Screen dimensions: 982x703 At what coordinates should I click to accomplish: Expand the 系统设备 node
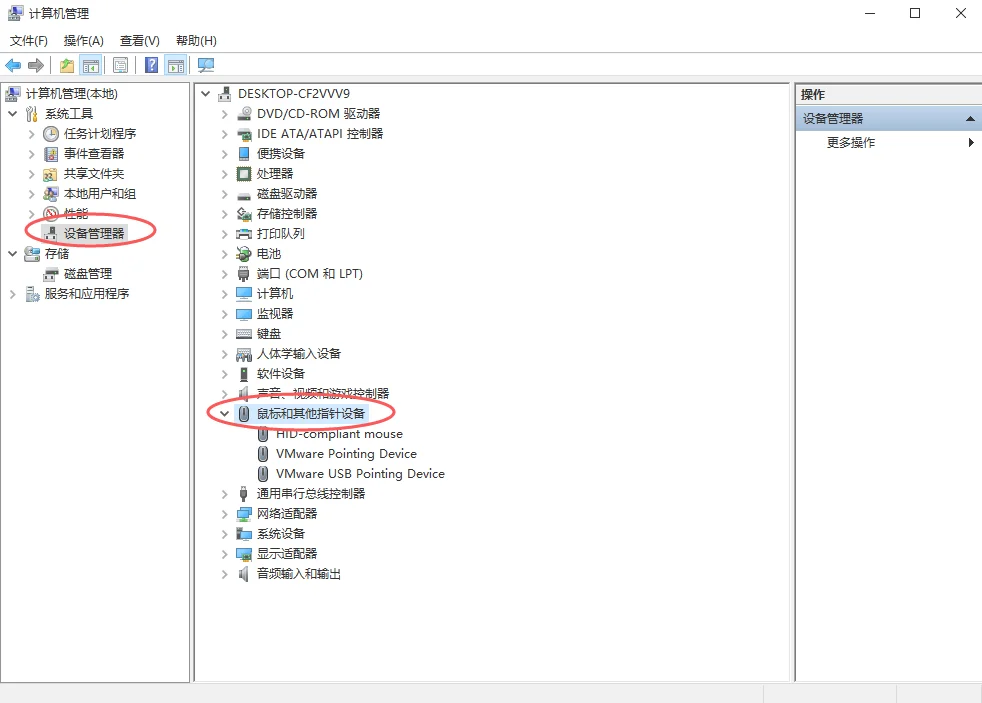pos(224,534)
